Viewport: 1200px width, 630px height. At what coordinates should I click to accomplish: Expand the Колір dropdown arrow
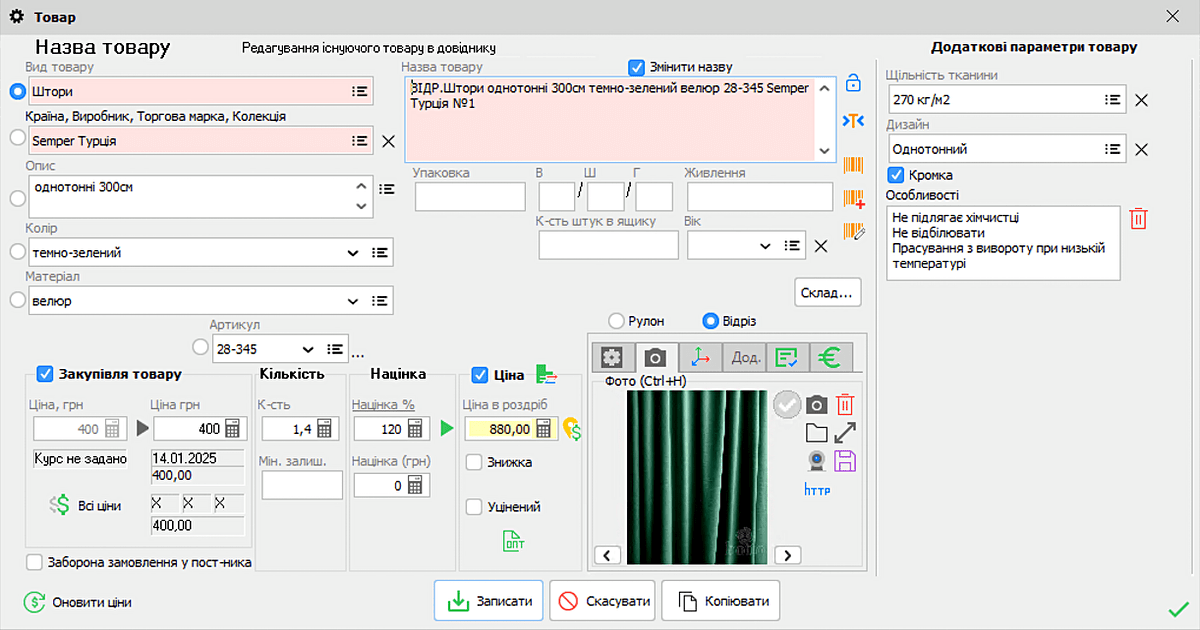[352, 253]
